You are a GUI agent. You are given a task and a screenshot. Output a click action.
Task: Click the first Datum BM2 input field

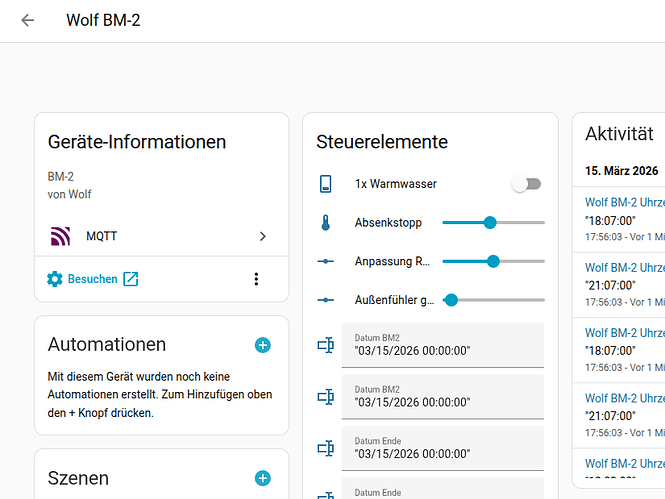442,344
